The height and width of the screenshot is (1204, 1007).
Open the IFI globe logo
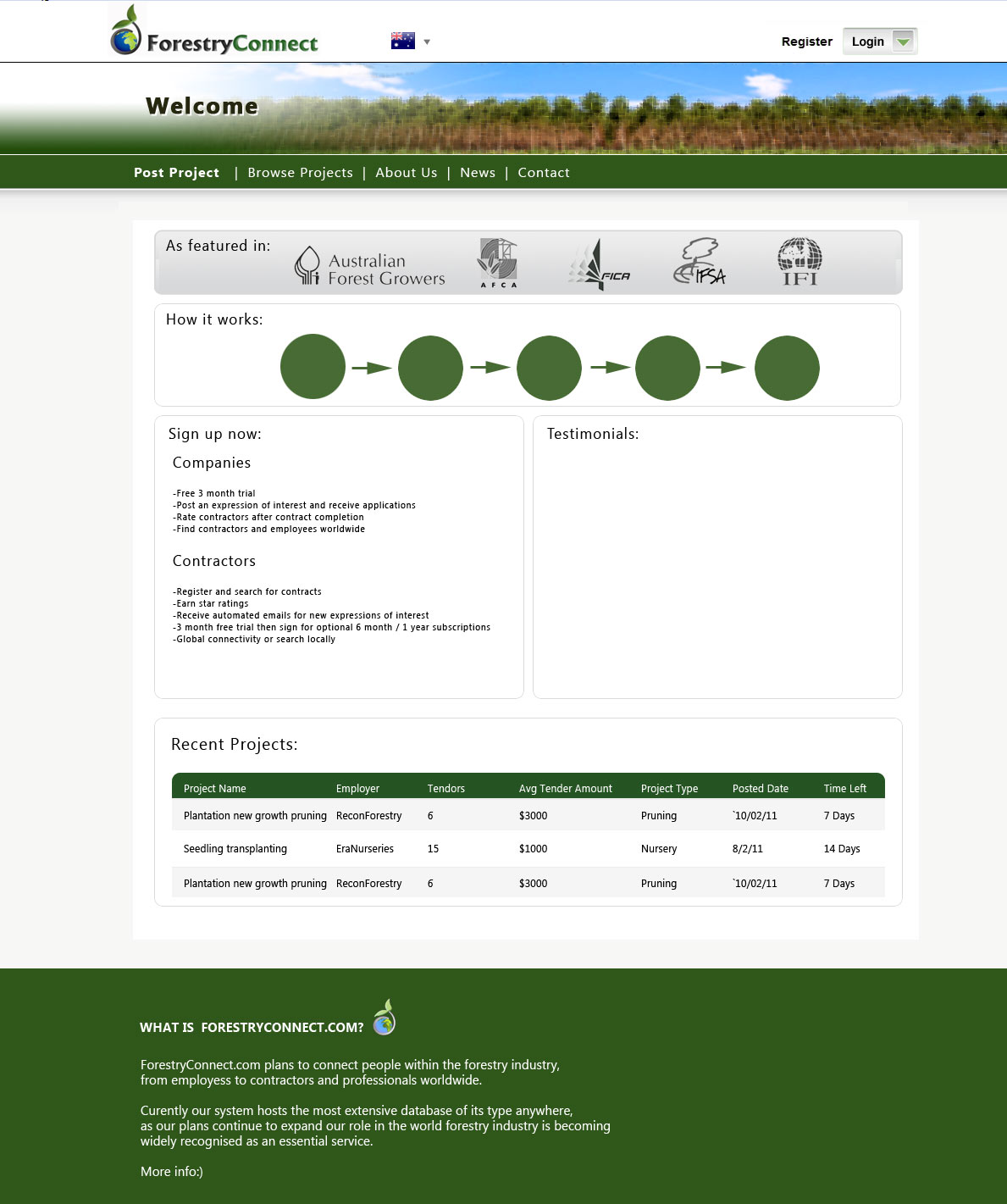coord(800,262)
